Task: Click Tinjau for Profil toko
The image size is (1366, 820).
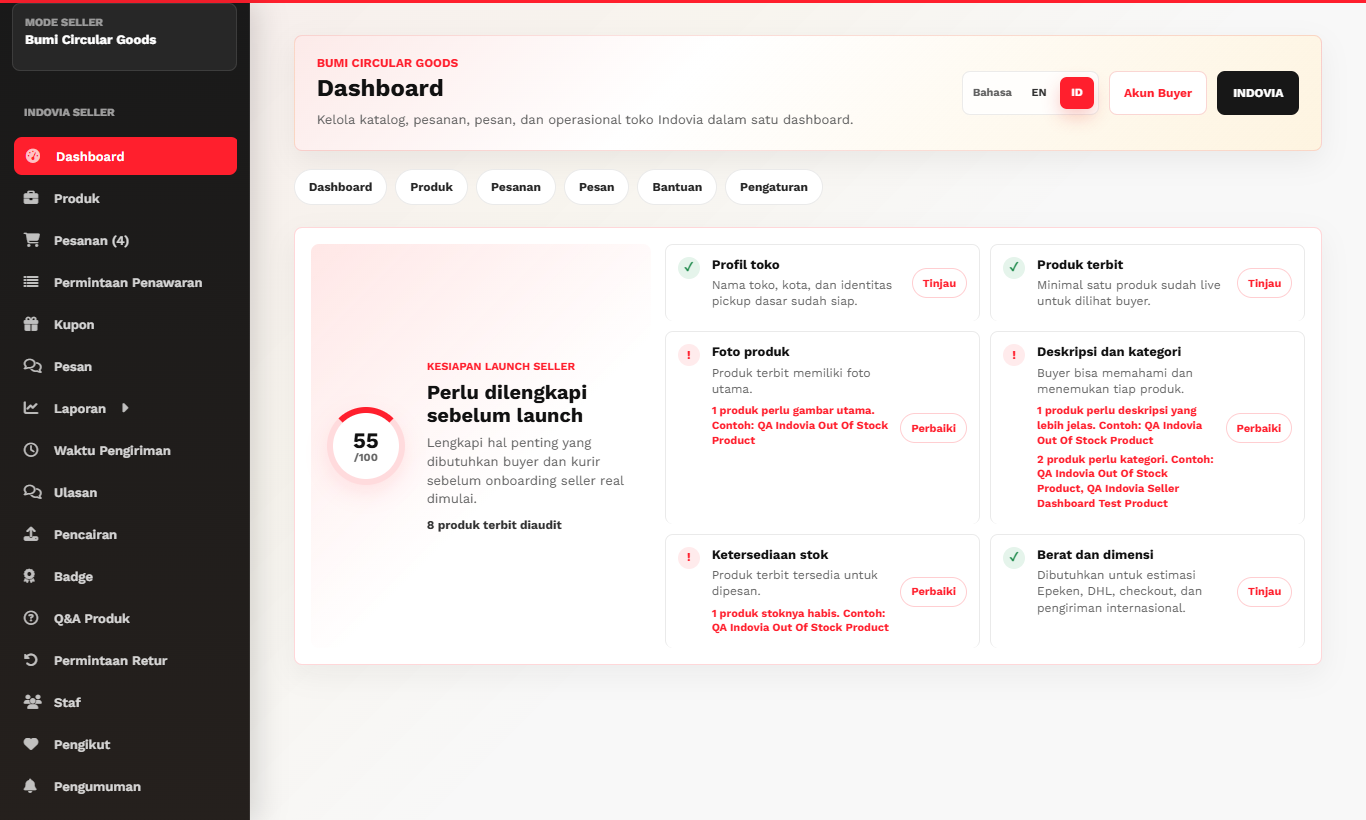Action: [x=939, y=283]
